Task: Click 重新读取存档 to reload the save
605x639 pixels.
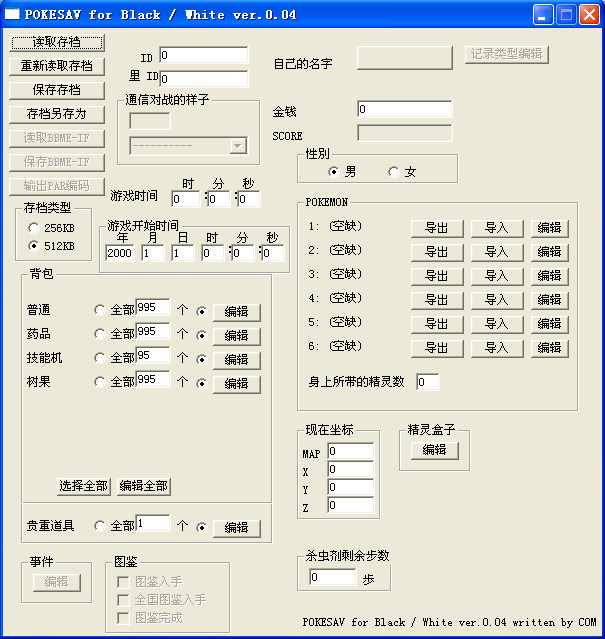Action: pyautogui.click(x=57, y=66)
